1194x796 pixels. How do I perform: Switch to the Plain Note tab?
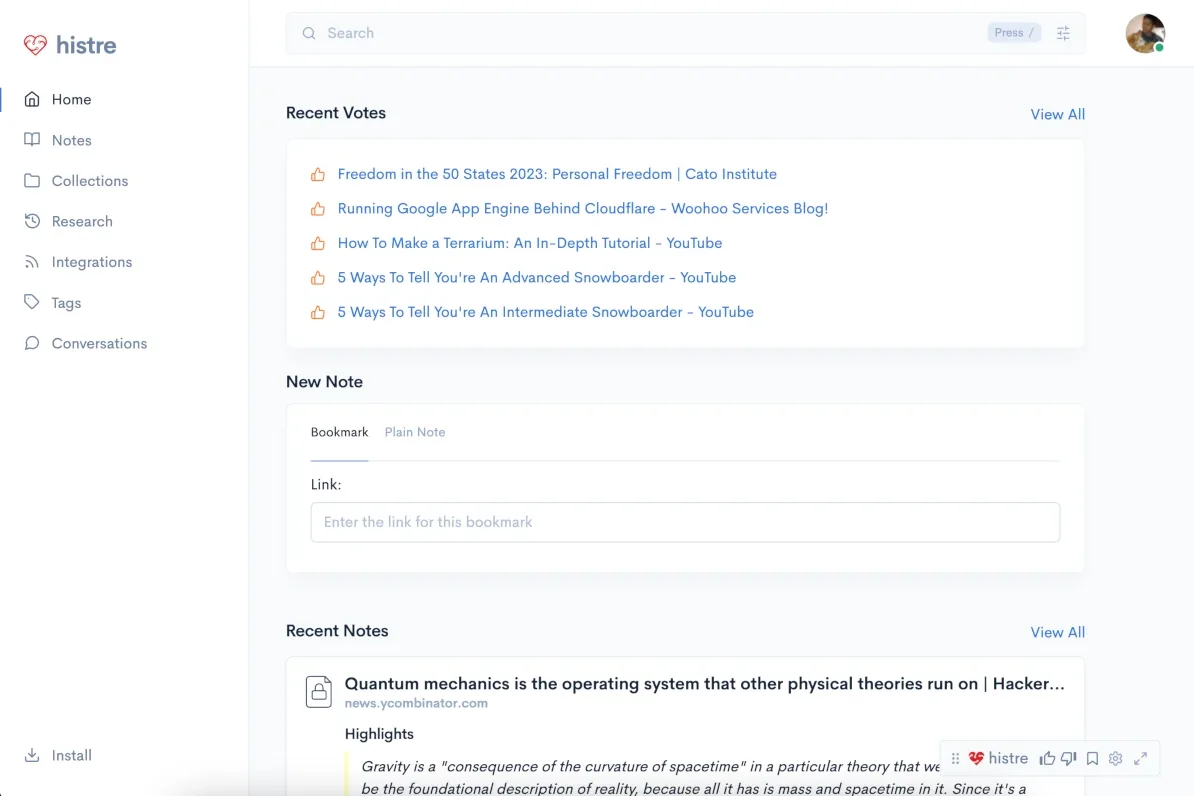pyautogui.click(x=415, y=432)
